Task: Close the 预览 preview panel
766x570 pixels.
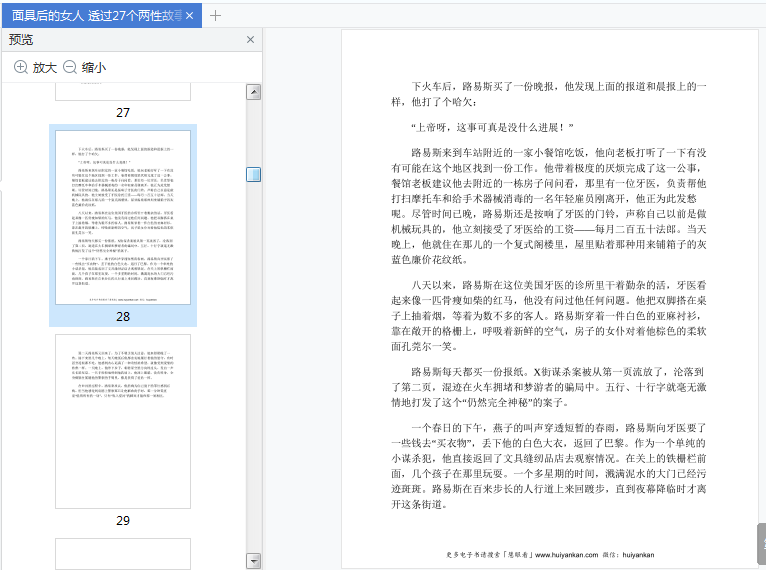Action: point(250,40)
